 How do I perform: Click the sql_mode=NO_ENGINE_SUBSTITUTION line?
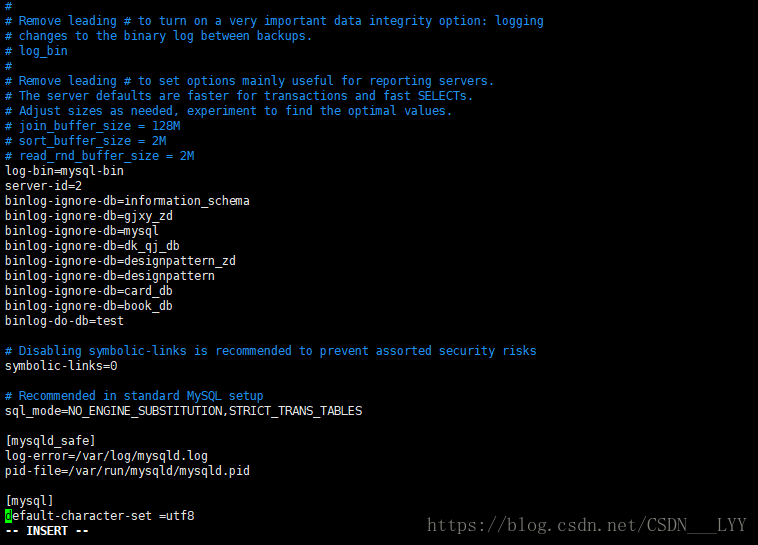coord(184,411)
